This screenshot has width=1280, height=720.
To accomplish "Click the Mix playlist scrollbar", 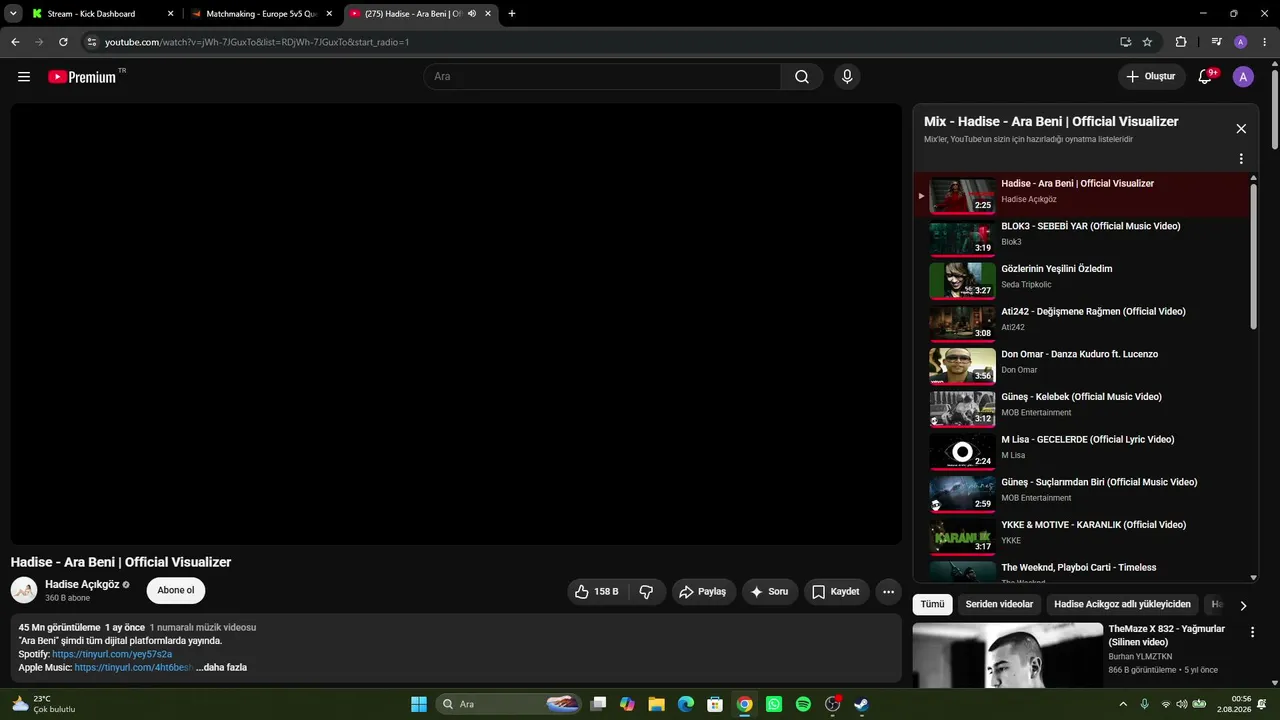I will click(x=1254, y=254).
